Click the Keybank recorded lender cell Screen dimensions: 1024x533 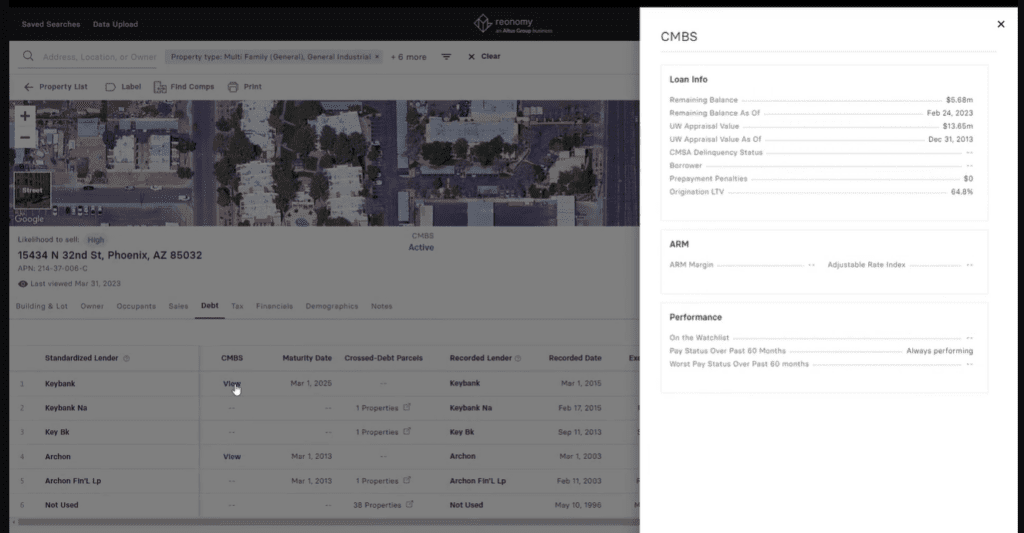465,383
